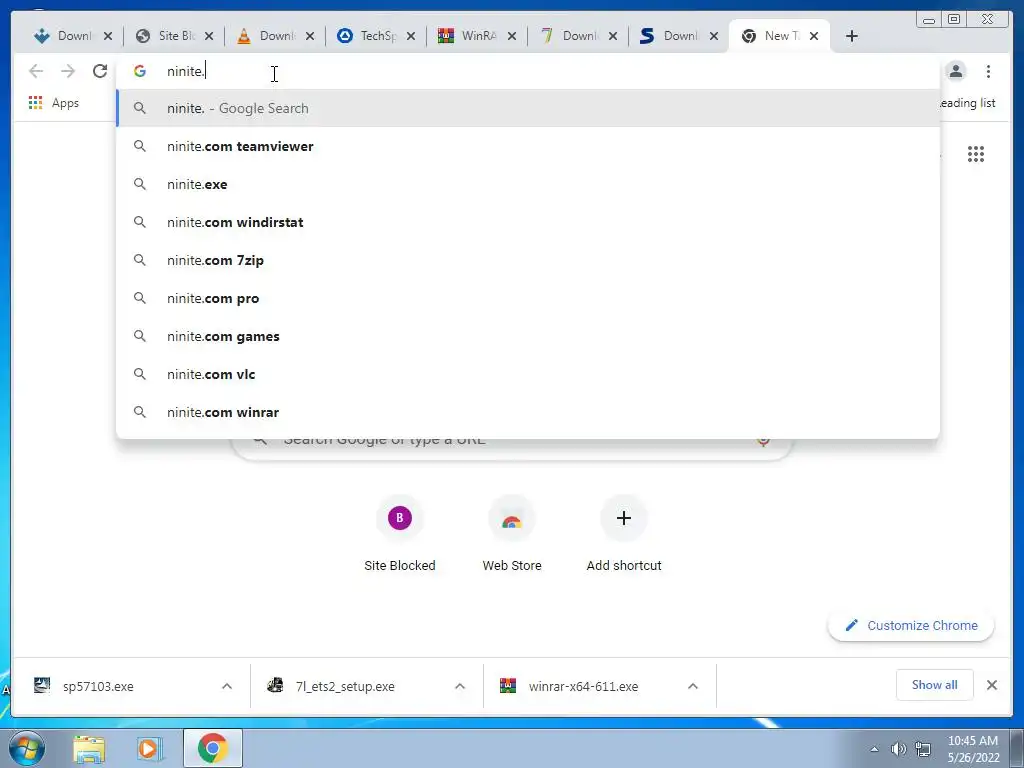1024x768 pixels.
Task: Switch to the Site Bl tab
Action: click(173, 36)
